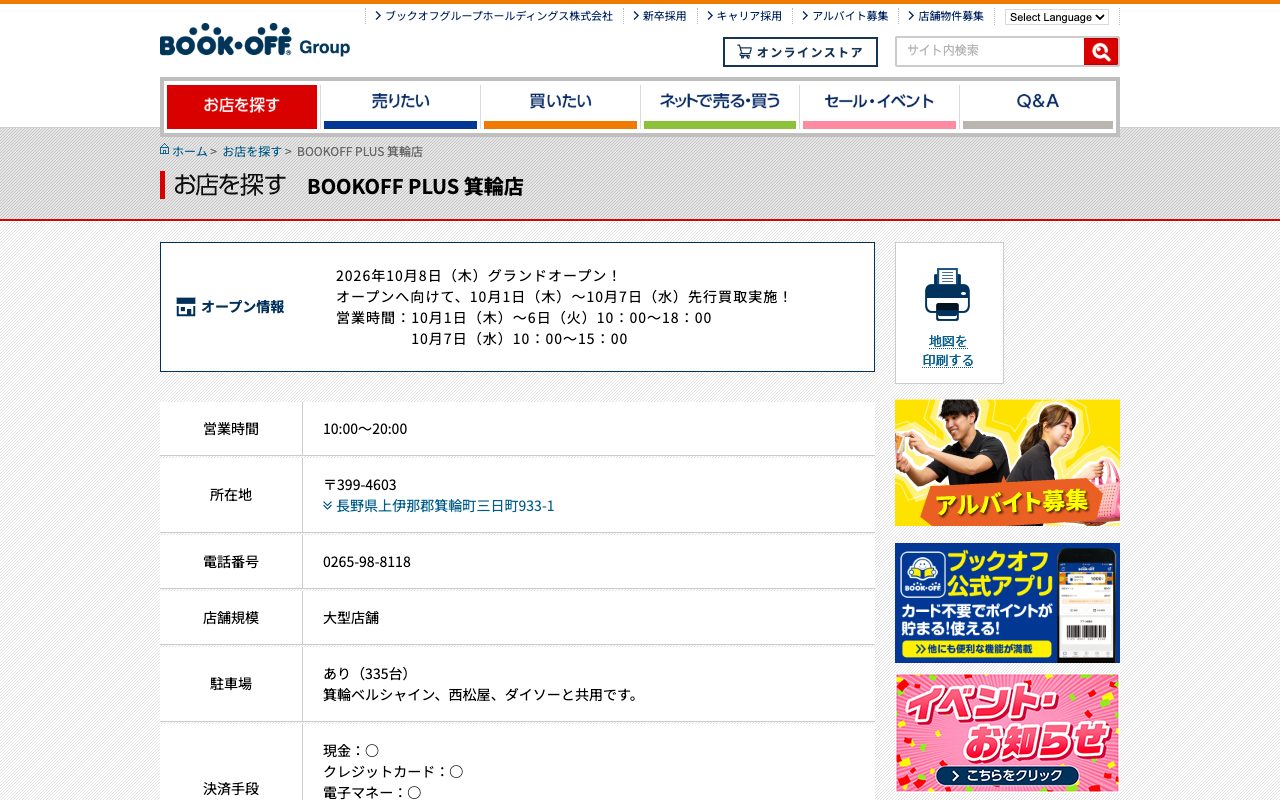Focus the サイト内検索 search field
Screen dimensions: 1280x800
(990, 51)
